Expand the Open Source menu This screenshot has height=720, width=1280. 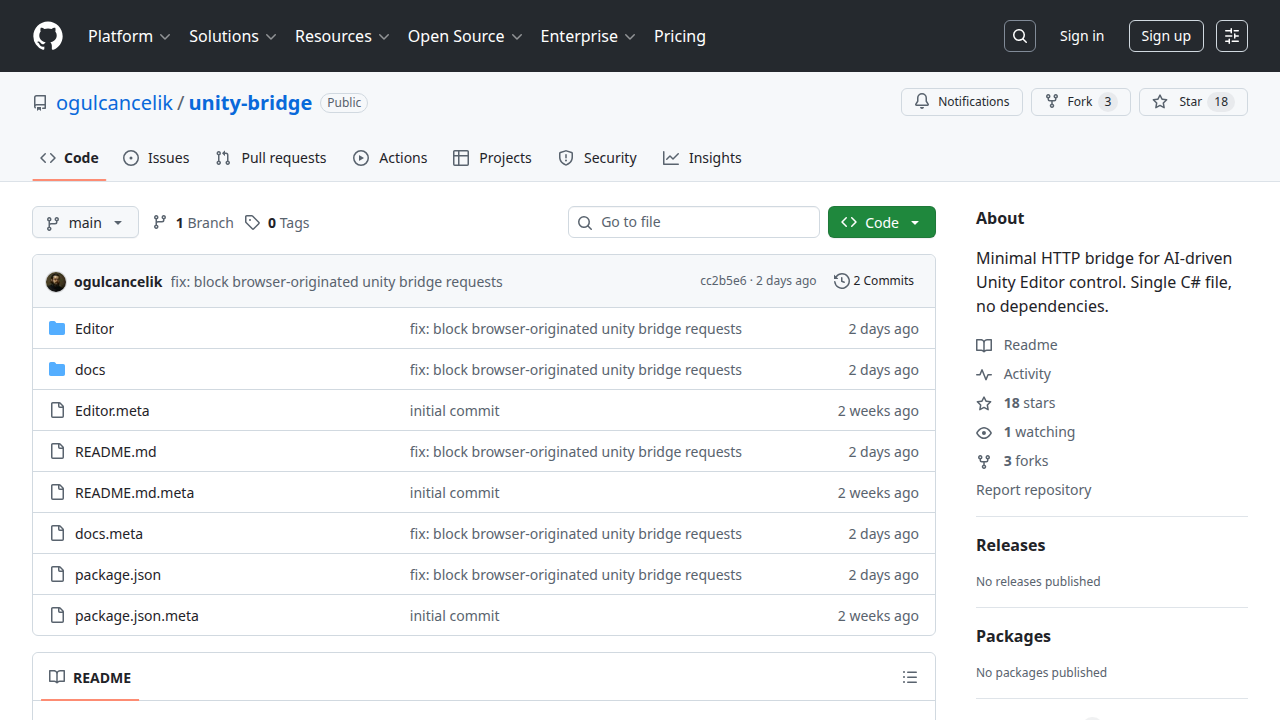point(465,36)
